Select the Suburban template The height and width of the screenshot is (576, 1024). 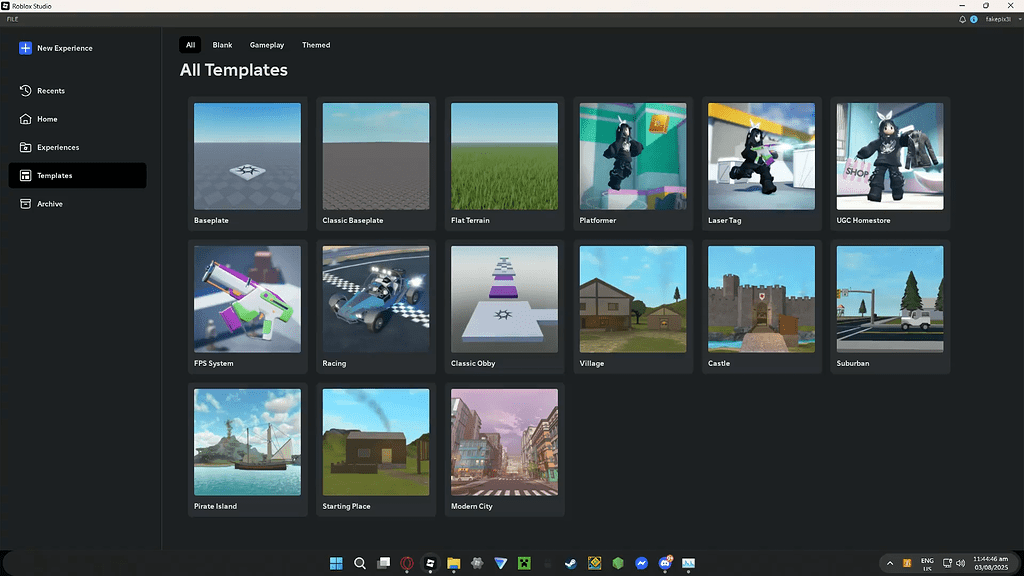[x=890, y=306]
